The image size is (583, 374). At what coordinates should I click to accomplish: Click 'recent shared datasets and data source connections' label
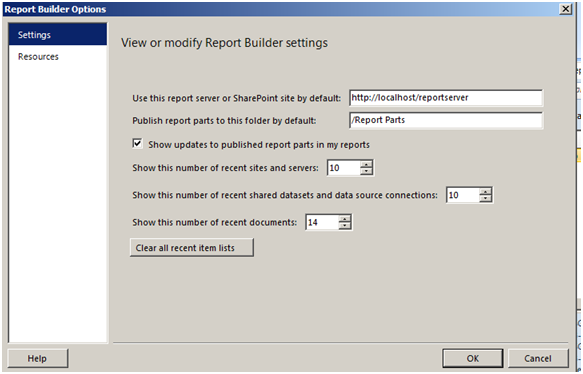click(285, 195)
